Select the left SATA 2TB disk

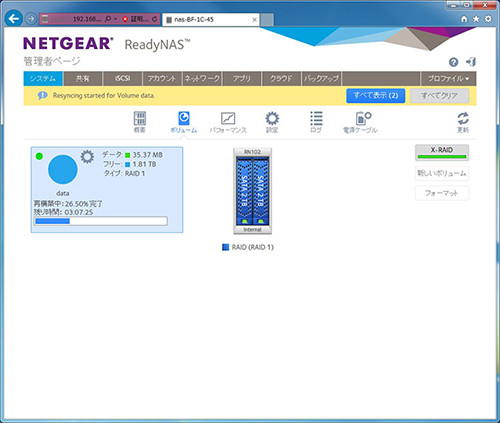[244, 191]
